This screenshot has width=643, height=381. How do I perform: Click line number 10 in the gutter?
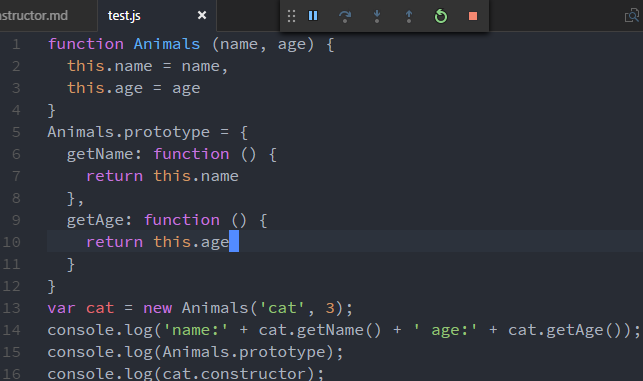pos(11,242)
